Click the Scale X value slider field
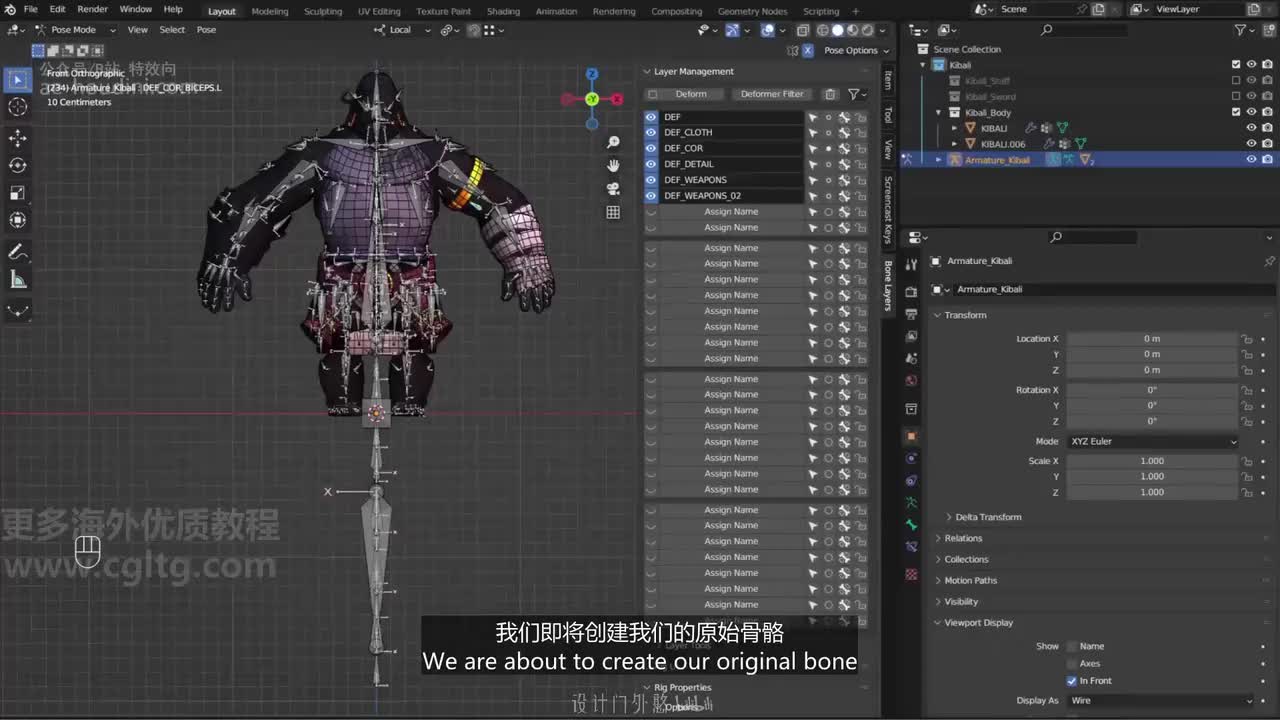Viewport: 1280px width, 720px height. tap(1152, 461)
